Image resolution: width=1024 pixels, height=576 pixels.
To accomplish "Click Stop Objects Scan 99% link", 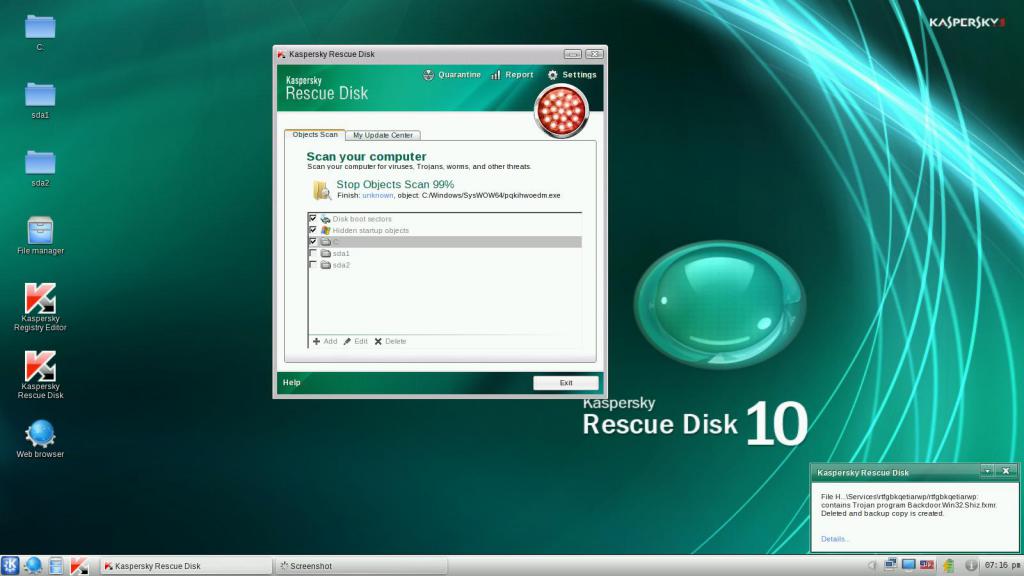I will click(394, 185).
